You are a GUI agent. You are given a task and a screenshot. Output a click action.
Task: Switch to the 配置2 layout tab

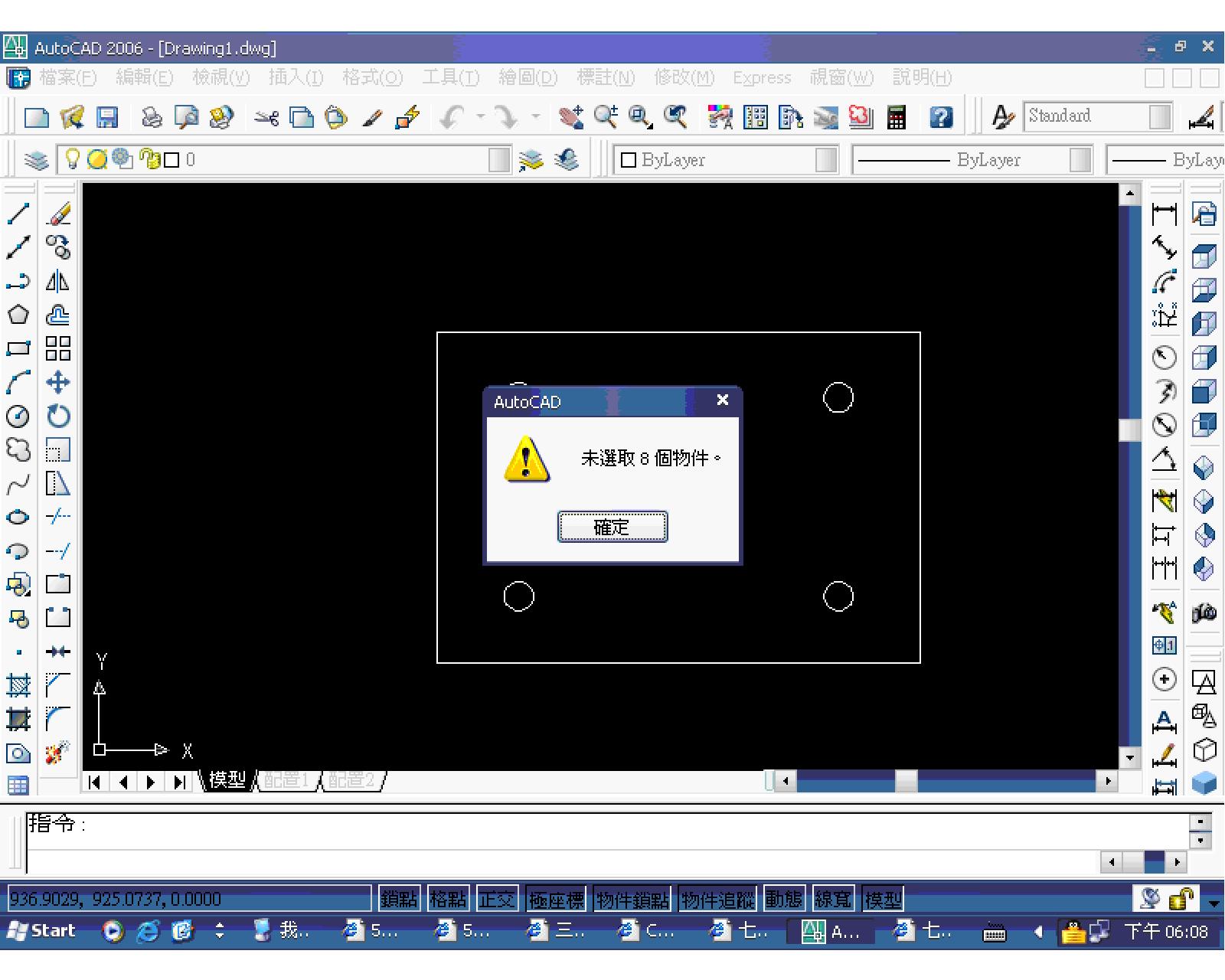(352, 780)
